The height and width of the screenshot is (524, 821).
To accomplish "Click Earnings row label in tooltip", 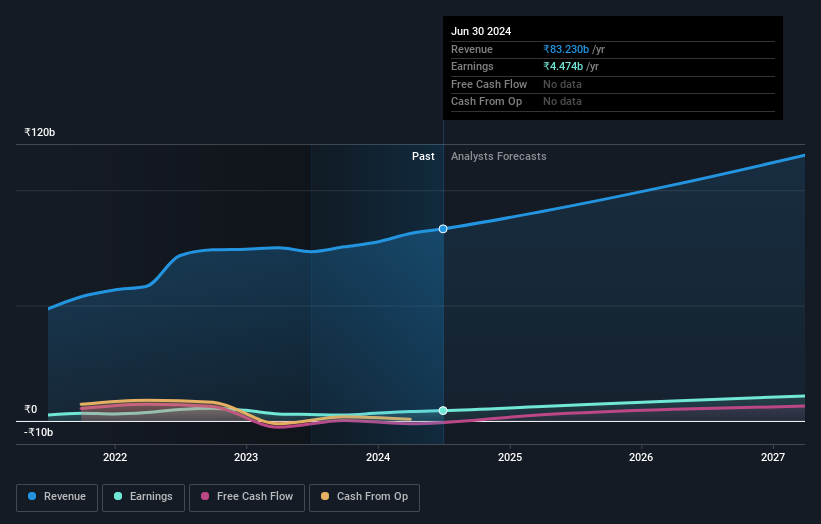I will pyautogui.click(x=472, y=66).
